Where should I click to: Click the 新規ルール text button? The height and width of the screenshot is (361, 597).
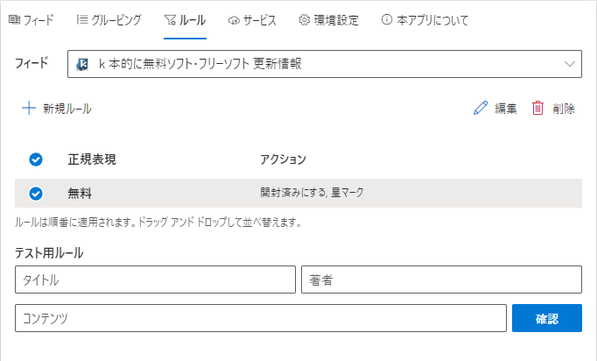coord(67,109)
